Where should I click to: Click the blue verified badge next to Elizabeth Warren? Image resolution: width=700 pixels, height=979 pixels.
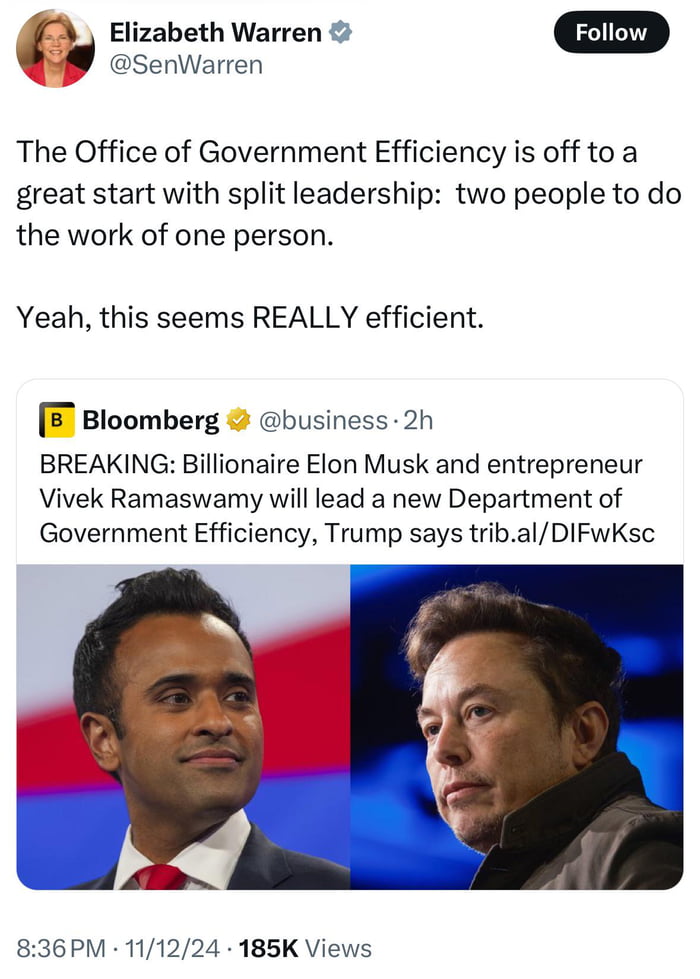[340, 31]
